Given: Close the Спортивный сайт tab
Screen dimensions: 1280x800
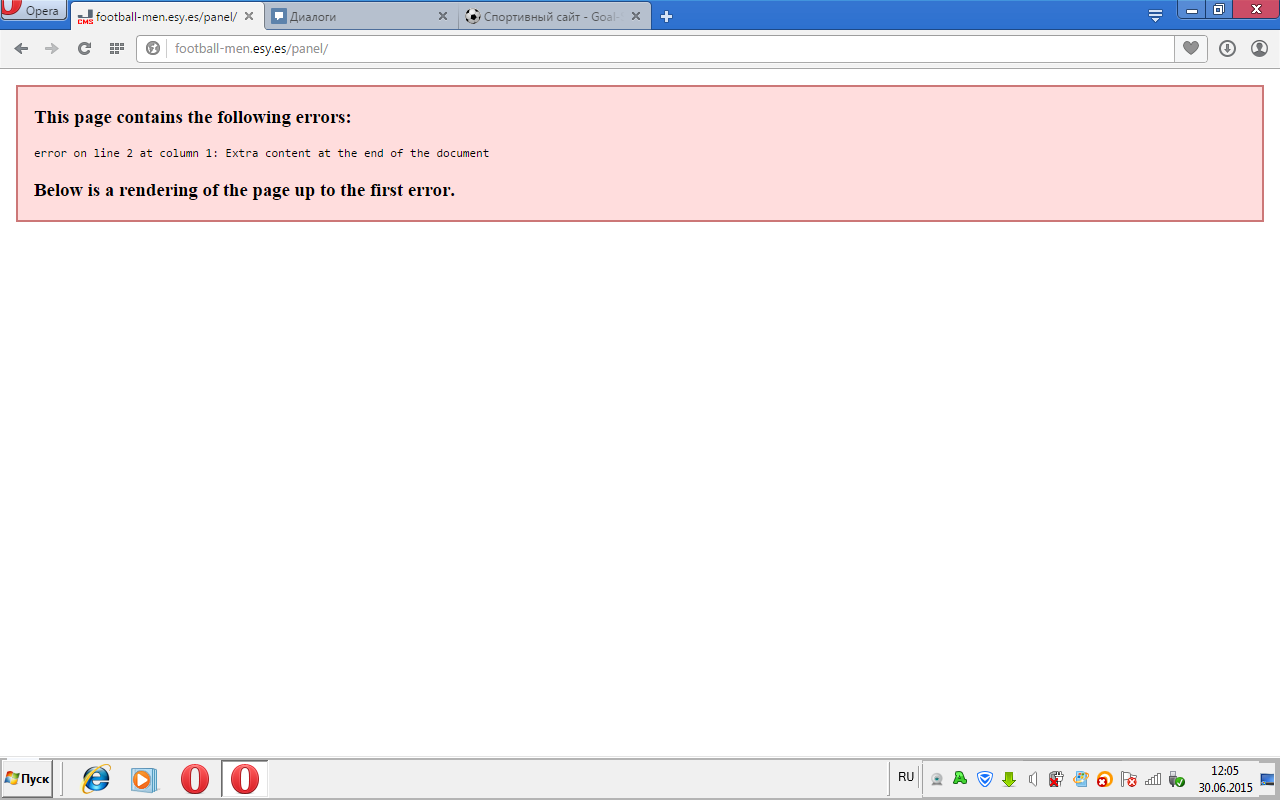Looking at the screenshot, I should (x=636, y=16).
